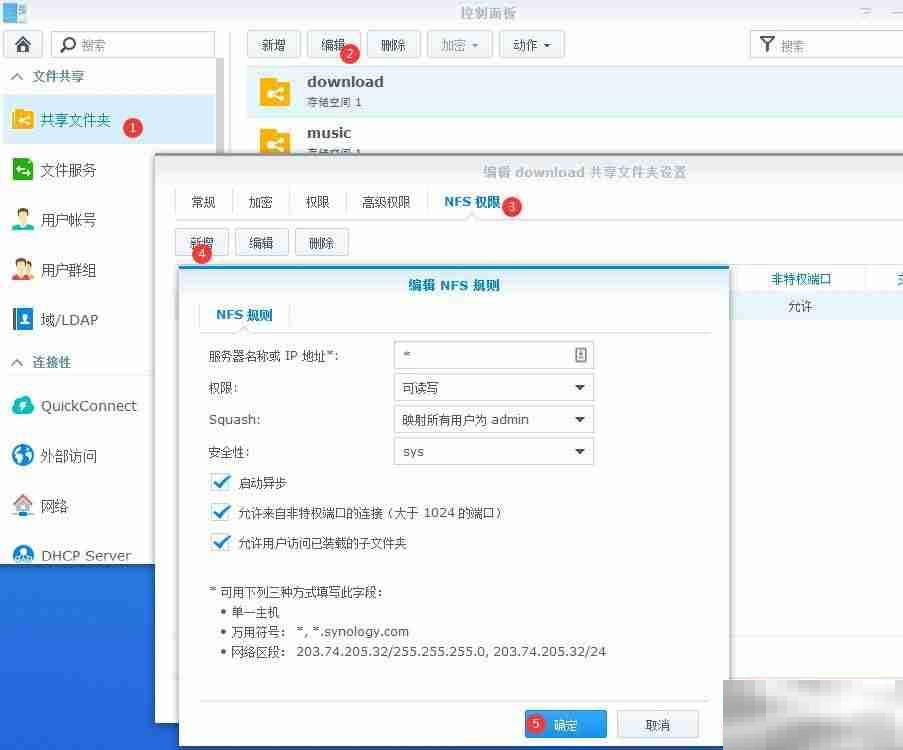Focus the shared folder filter search box
This screenshot has width=903, height=750.
(828, 44)
